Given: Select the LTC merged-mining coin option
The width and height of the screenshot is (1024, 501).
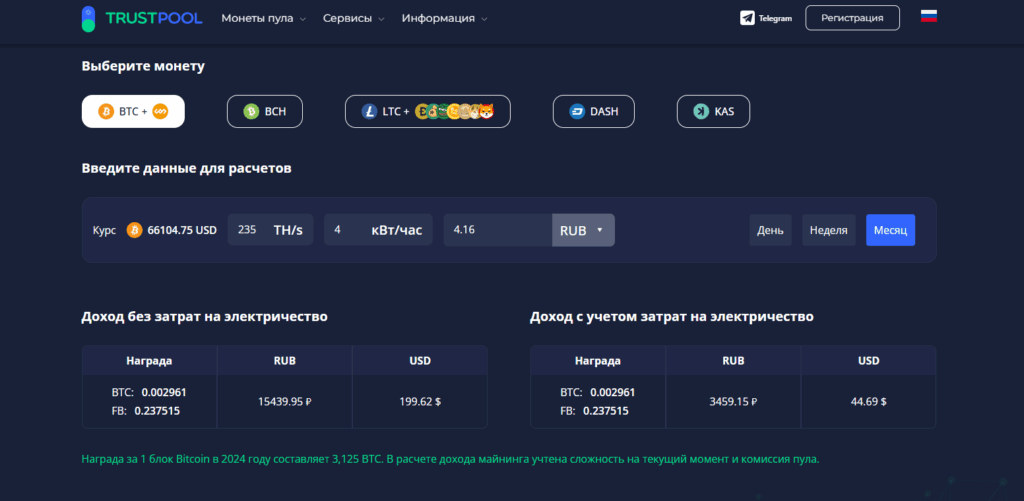Looking at the screenshot, I should (428, 112).
